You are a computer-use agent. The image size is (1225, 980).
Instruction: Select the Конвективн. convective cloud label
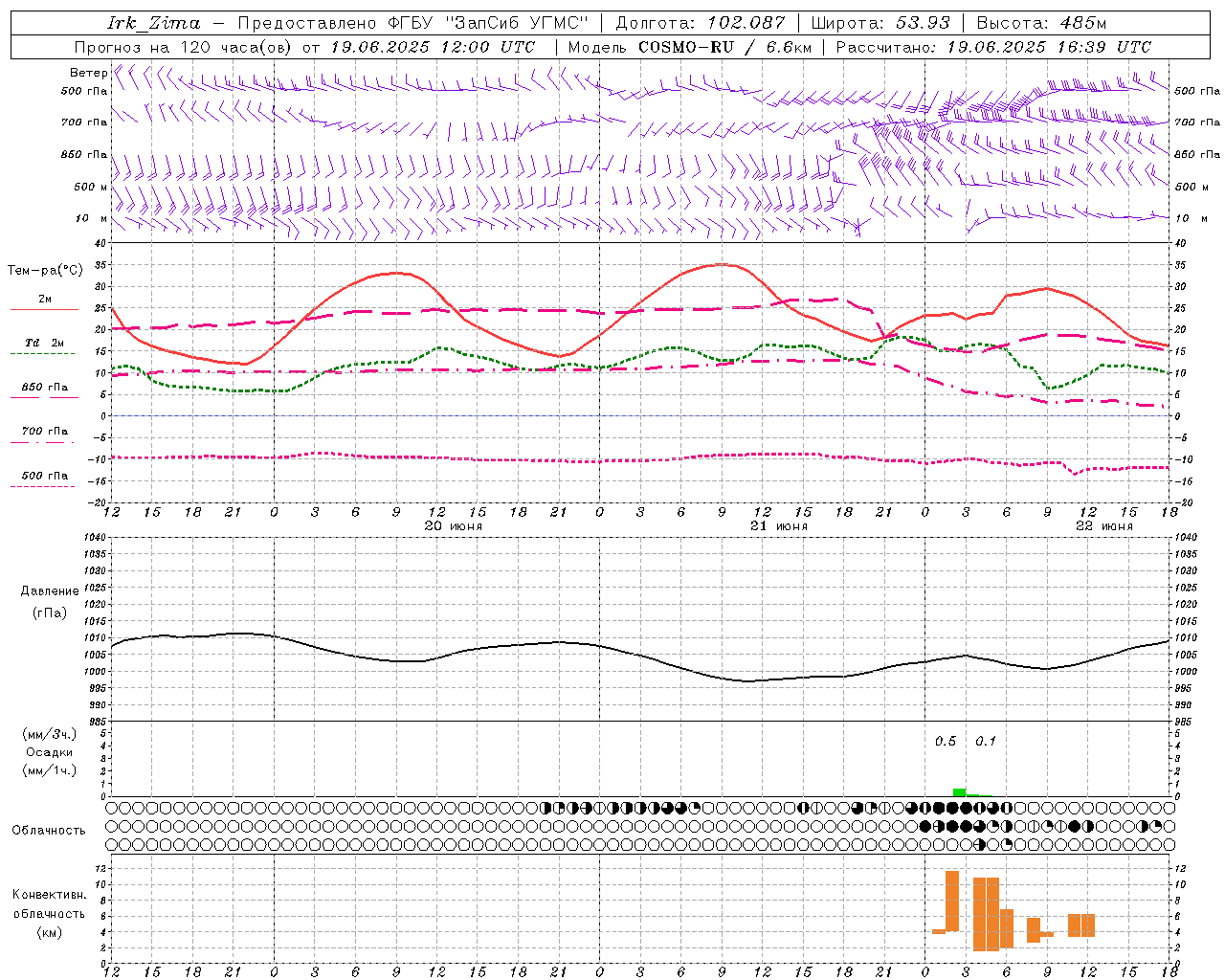pos(50,895)
